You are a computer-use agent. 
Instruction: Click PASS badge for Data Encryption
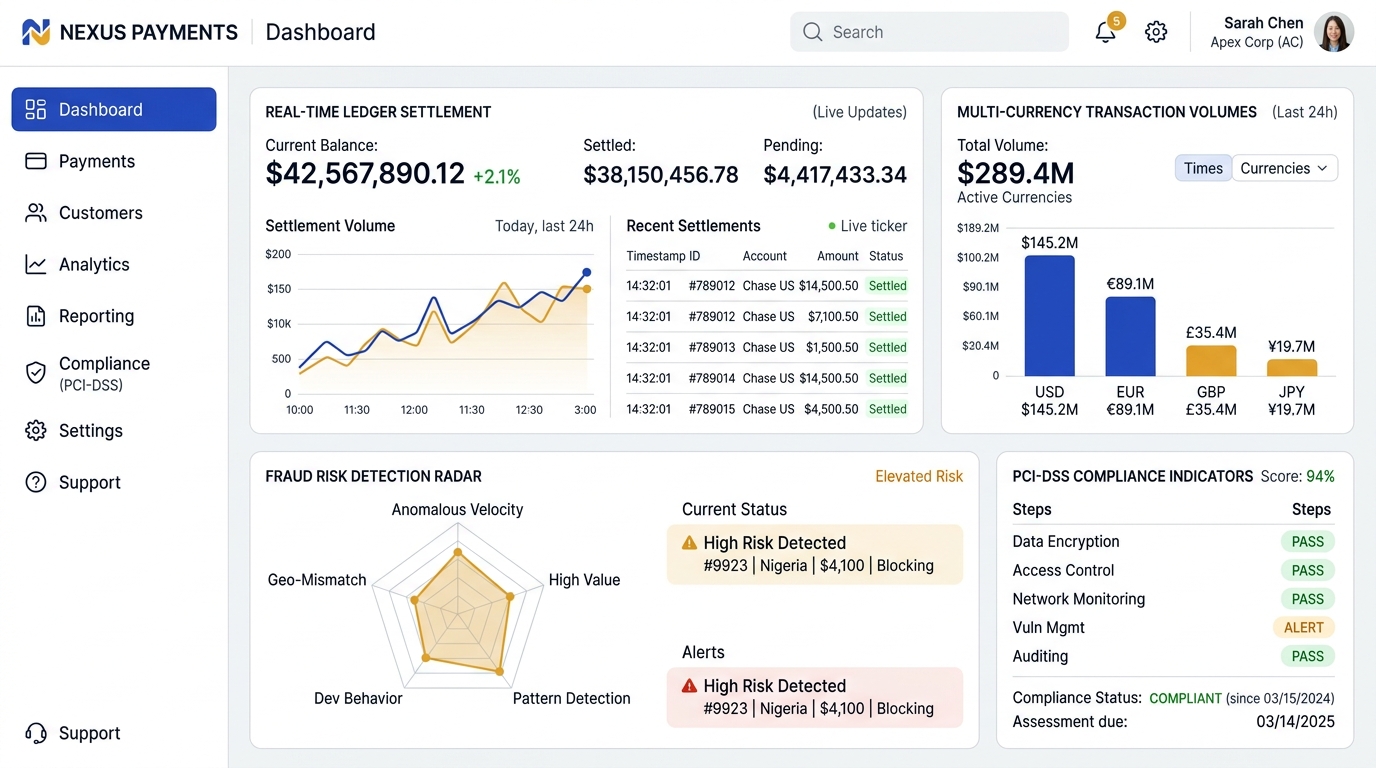[x=1308, y=542]
